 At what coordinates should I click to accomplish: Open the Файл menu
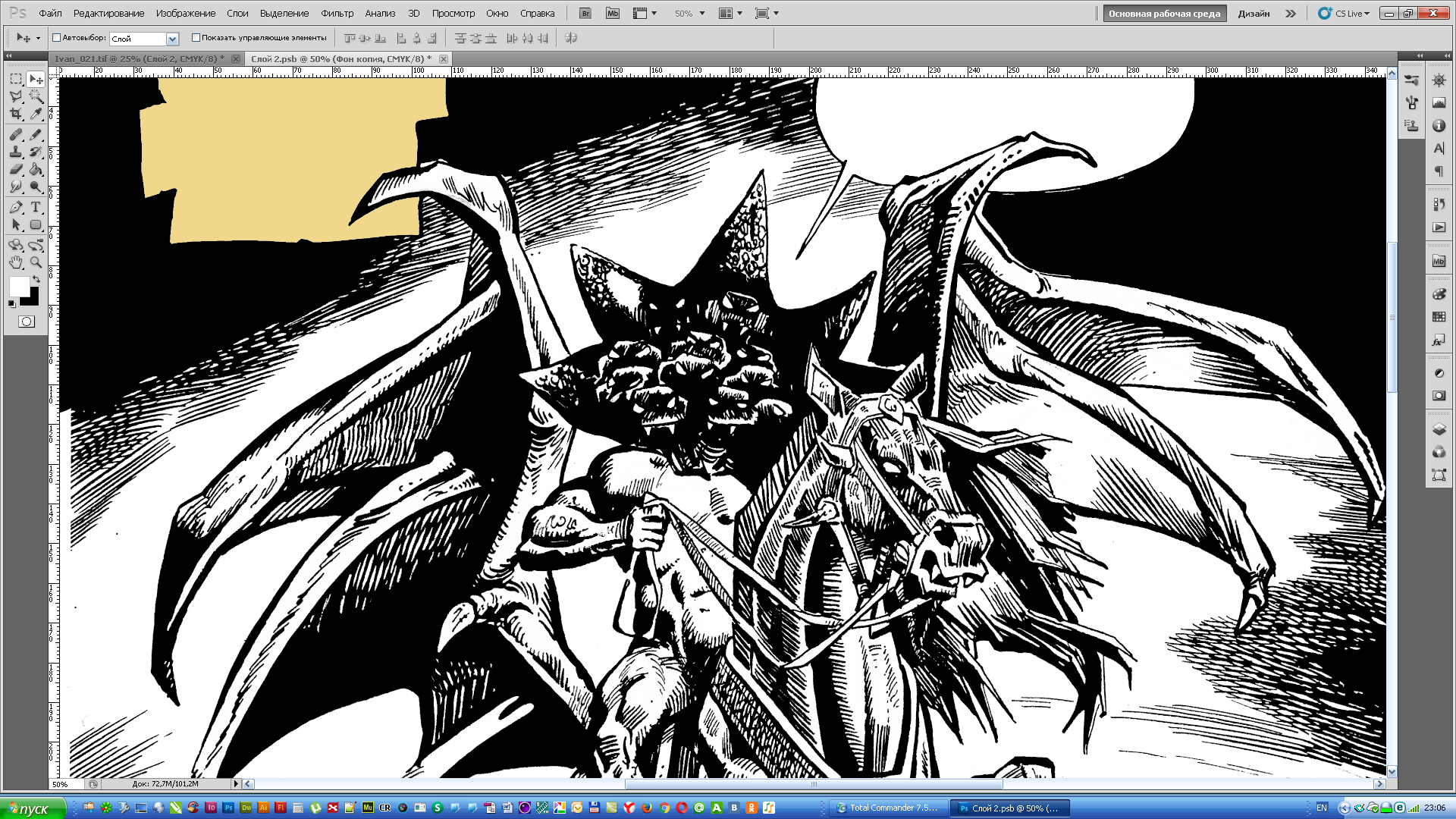click(x=50, y=13)
